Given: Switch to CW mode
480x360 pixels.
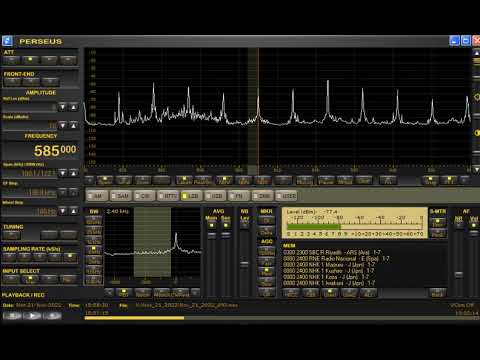Looking at the screenshot, I should click(144, 196).
